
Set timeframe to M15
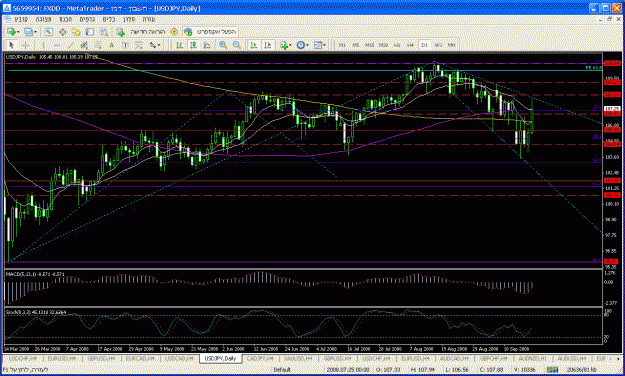click(369, 45)
